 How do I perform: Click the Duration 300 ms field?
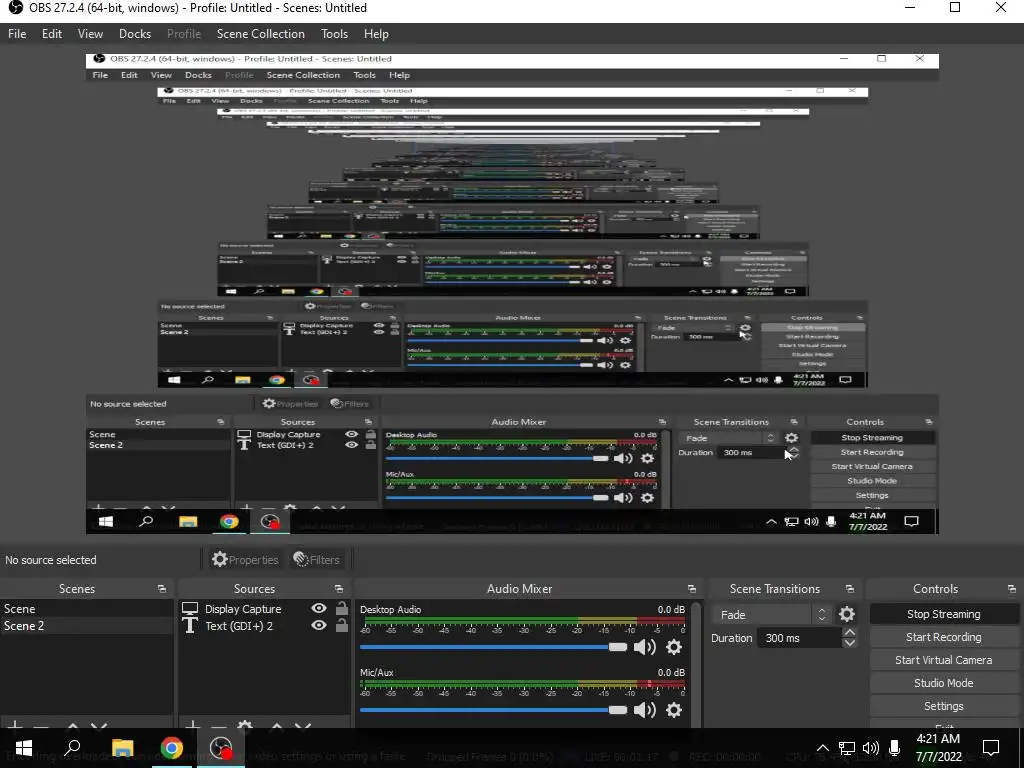[800, 638]
